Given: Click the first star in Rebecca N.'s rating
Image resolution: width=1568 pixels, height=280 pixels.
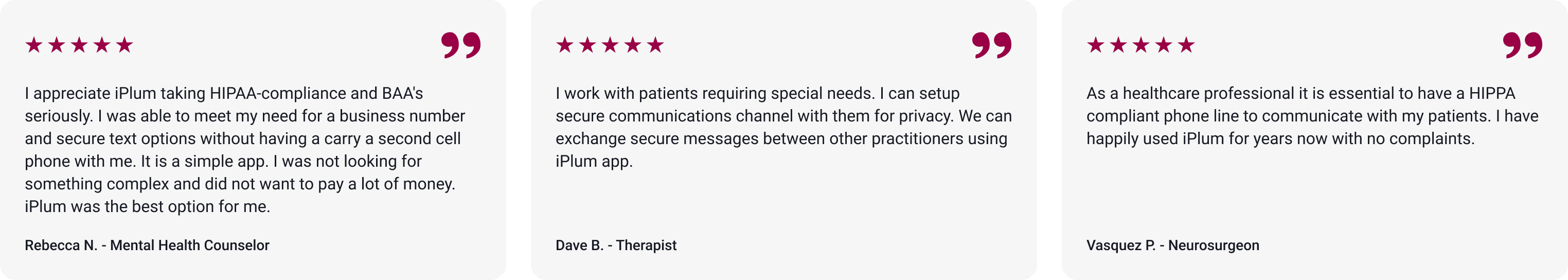Looking at the screenshot, I should point(34,44).
